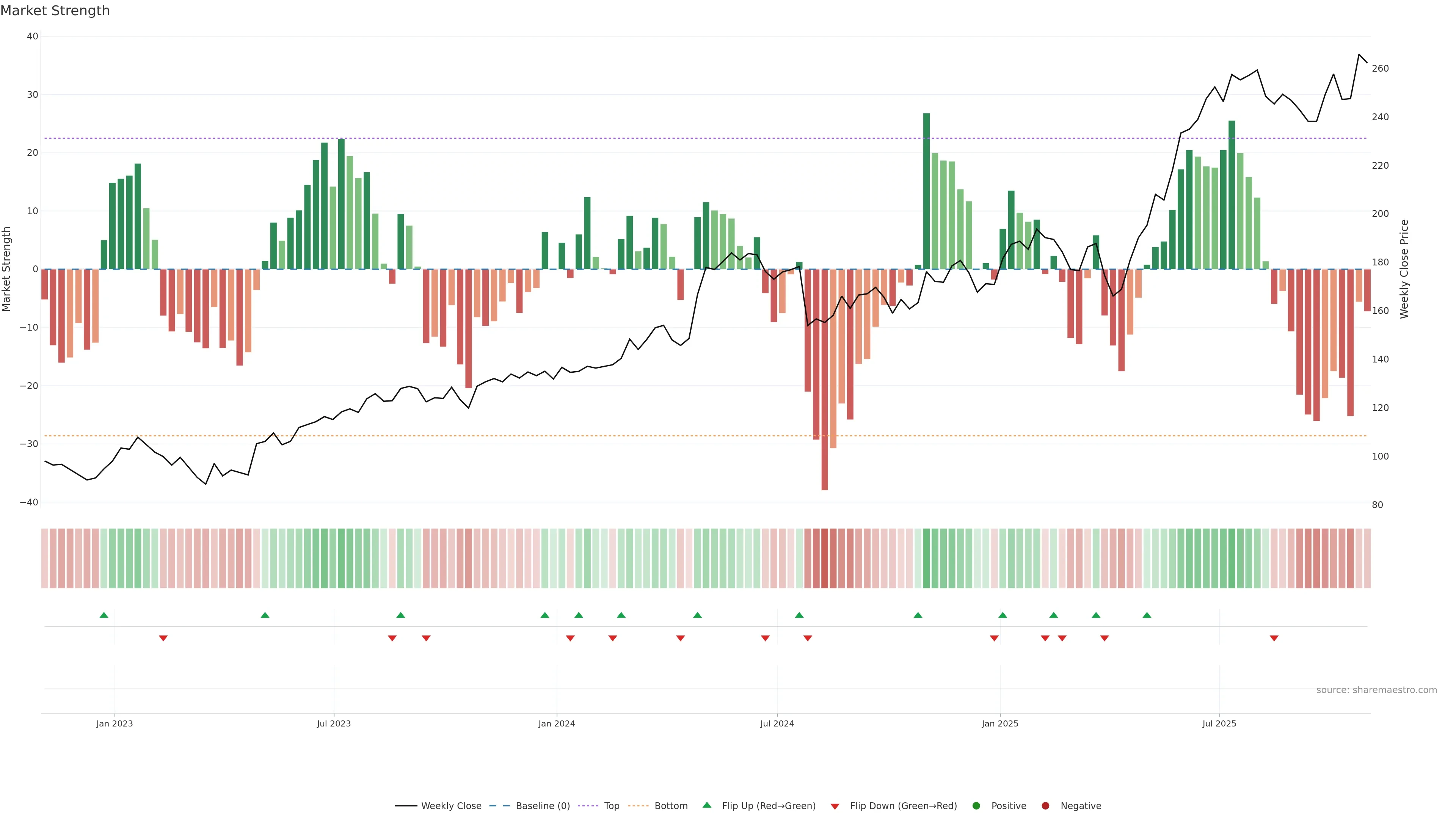Click the first green flip-up triangle marker
1456x819 pixels.
pos(104,615)
